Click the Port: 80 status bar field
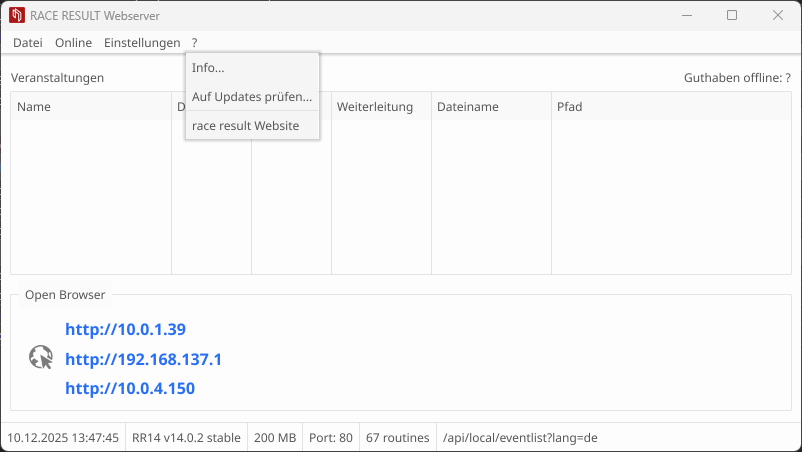Screen dimensions: 802x452 pos(331,438)
